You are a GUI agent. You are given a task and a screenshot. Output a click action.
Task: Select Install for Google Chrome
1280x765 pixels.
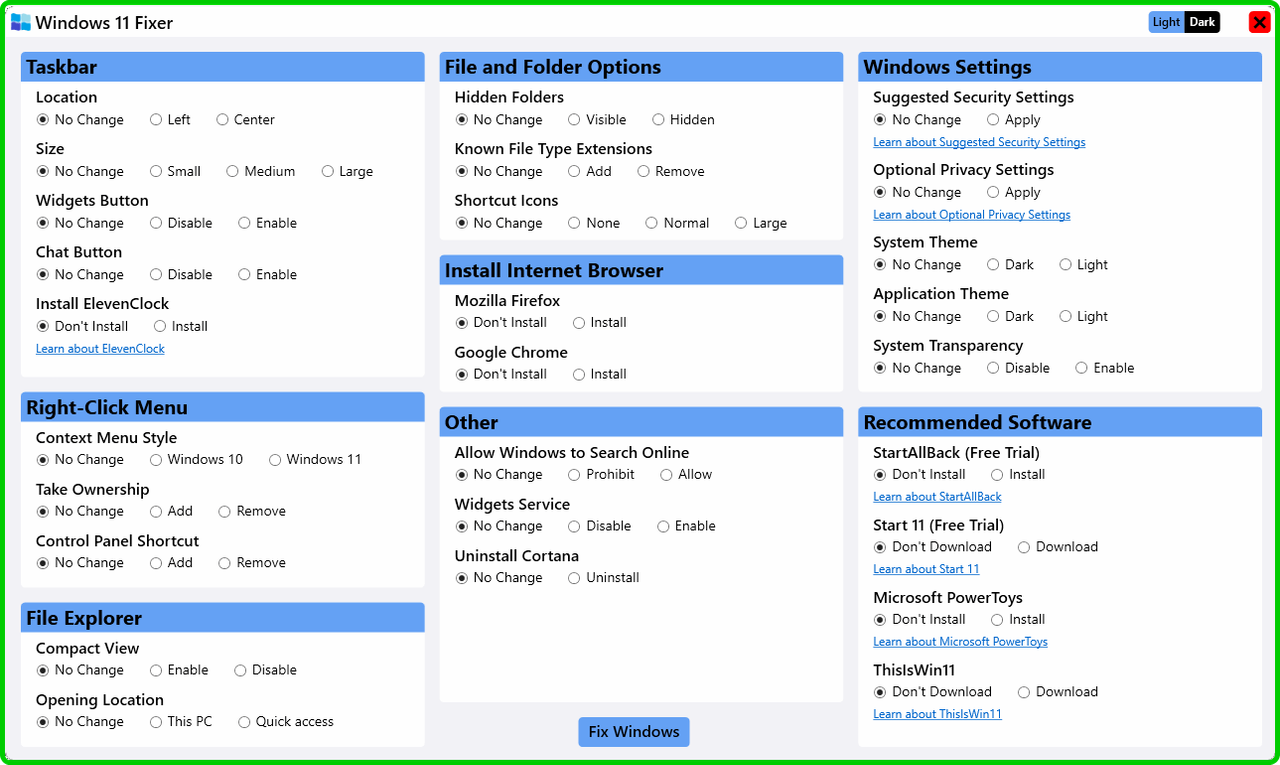[600, 375]
